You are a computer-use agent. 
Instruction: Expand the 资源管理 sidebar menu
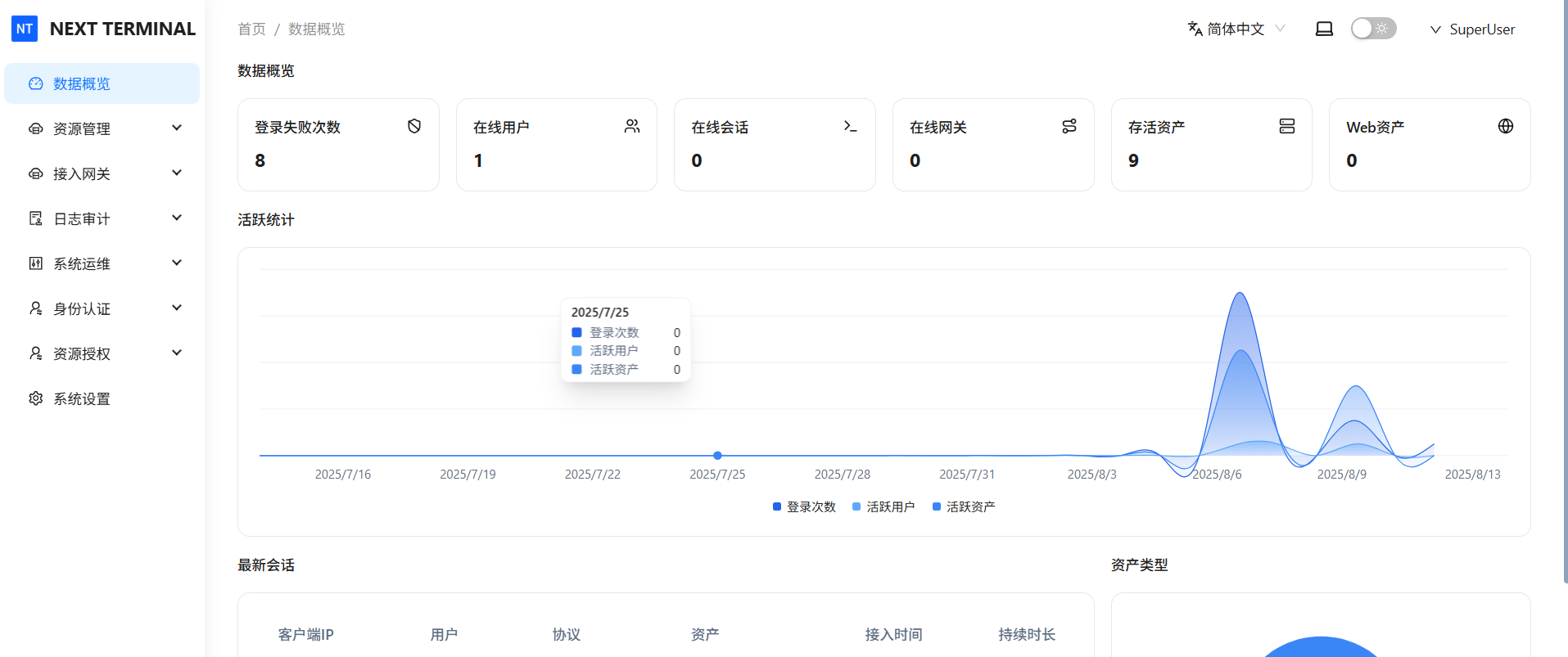[102, 128]
